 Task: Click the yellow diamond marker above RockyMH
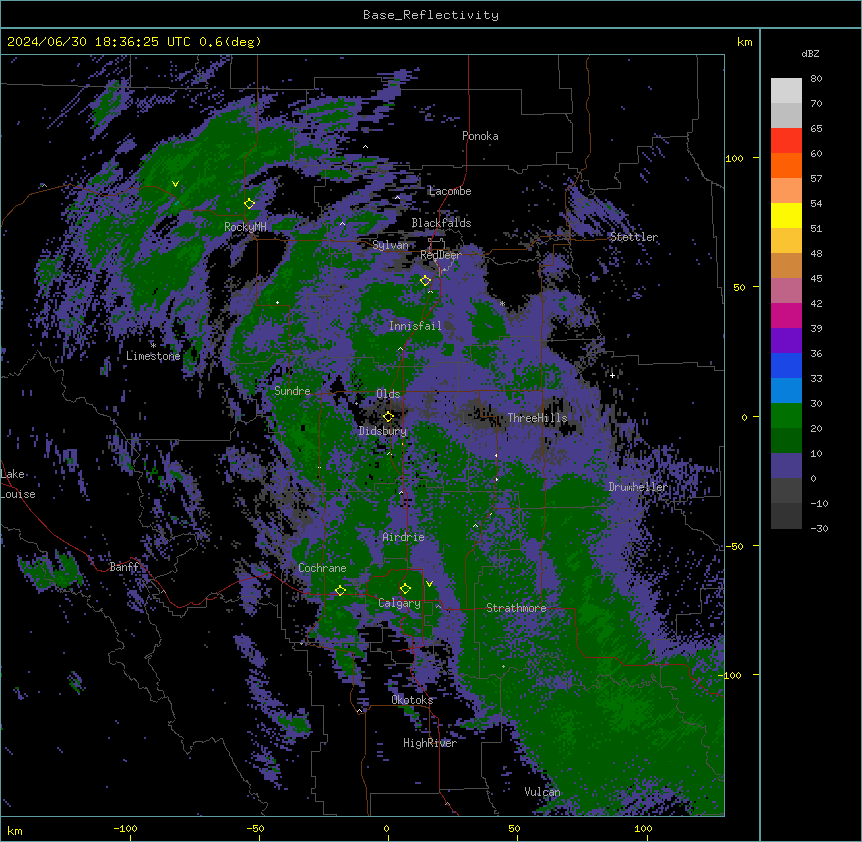pos(250,204)
